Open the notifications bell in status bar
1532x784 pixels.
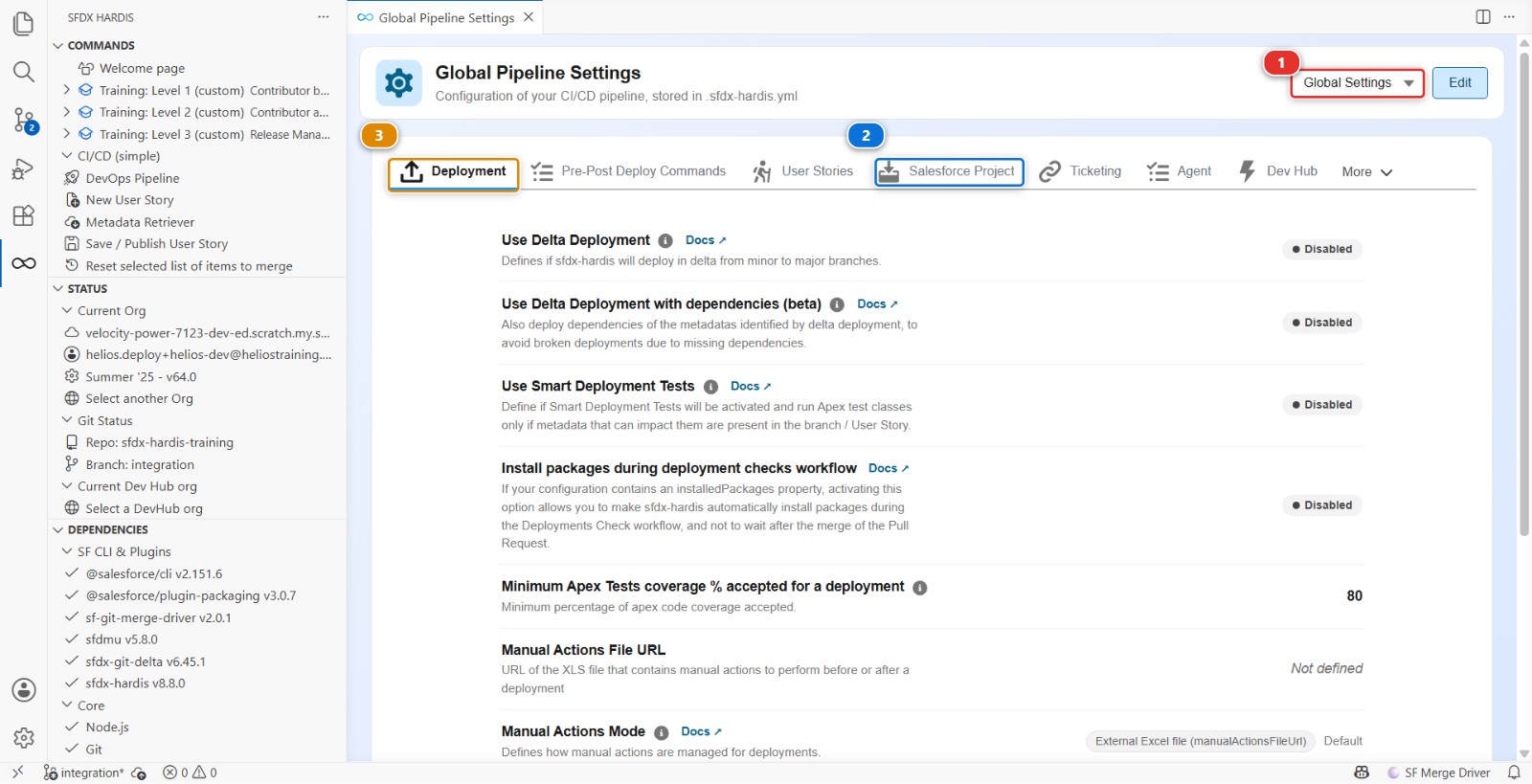[x=1514, y=773]
